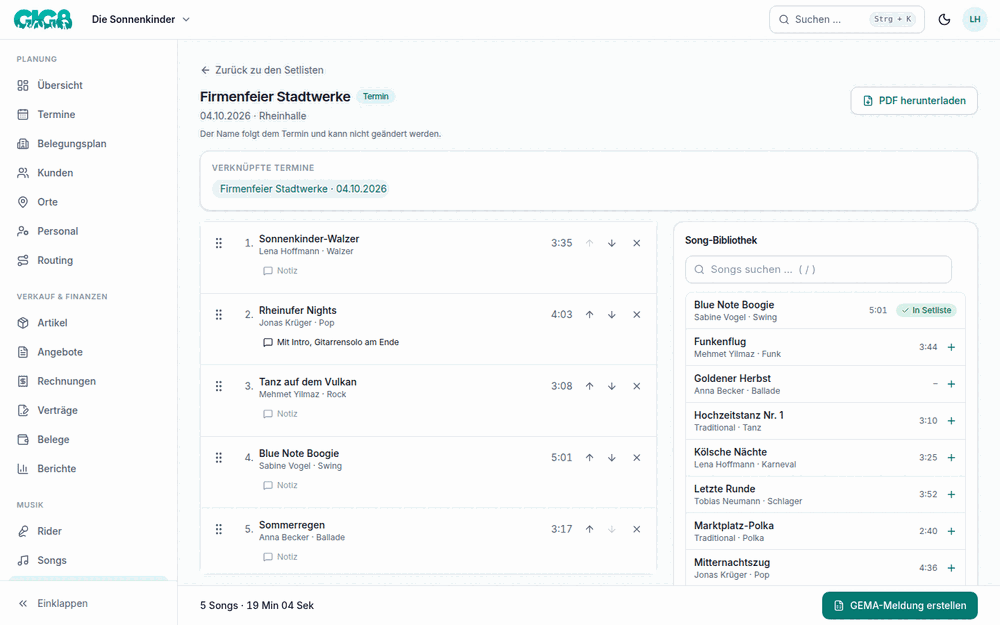Open Routing in sidebar
The image size is (1000, 625).
click(x=88, y=260)
